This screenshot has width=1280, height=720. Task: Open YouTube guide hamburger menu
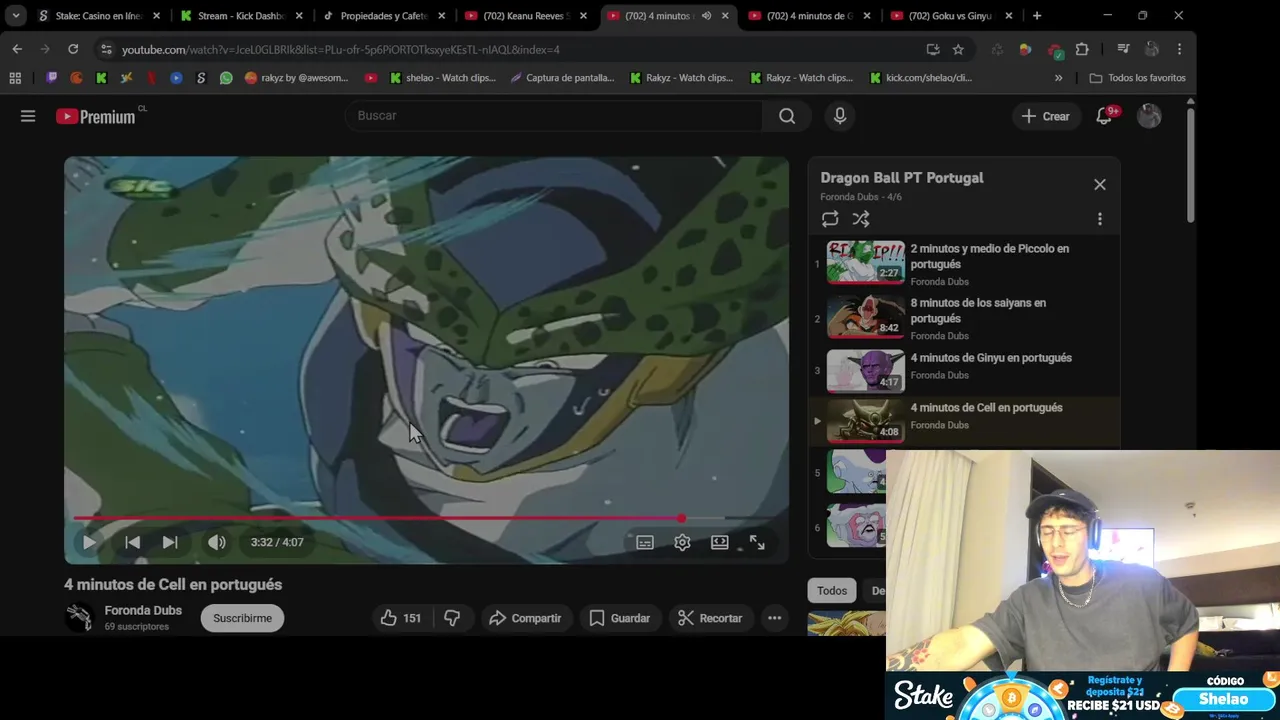(x=28, y=116)
